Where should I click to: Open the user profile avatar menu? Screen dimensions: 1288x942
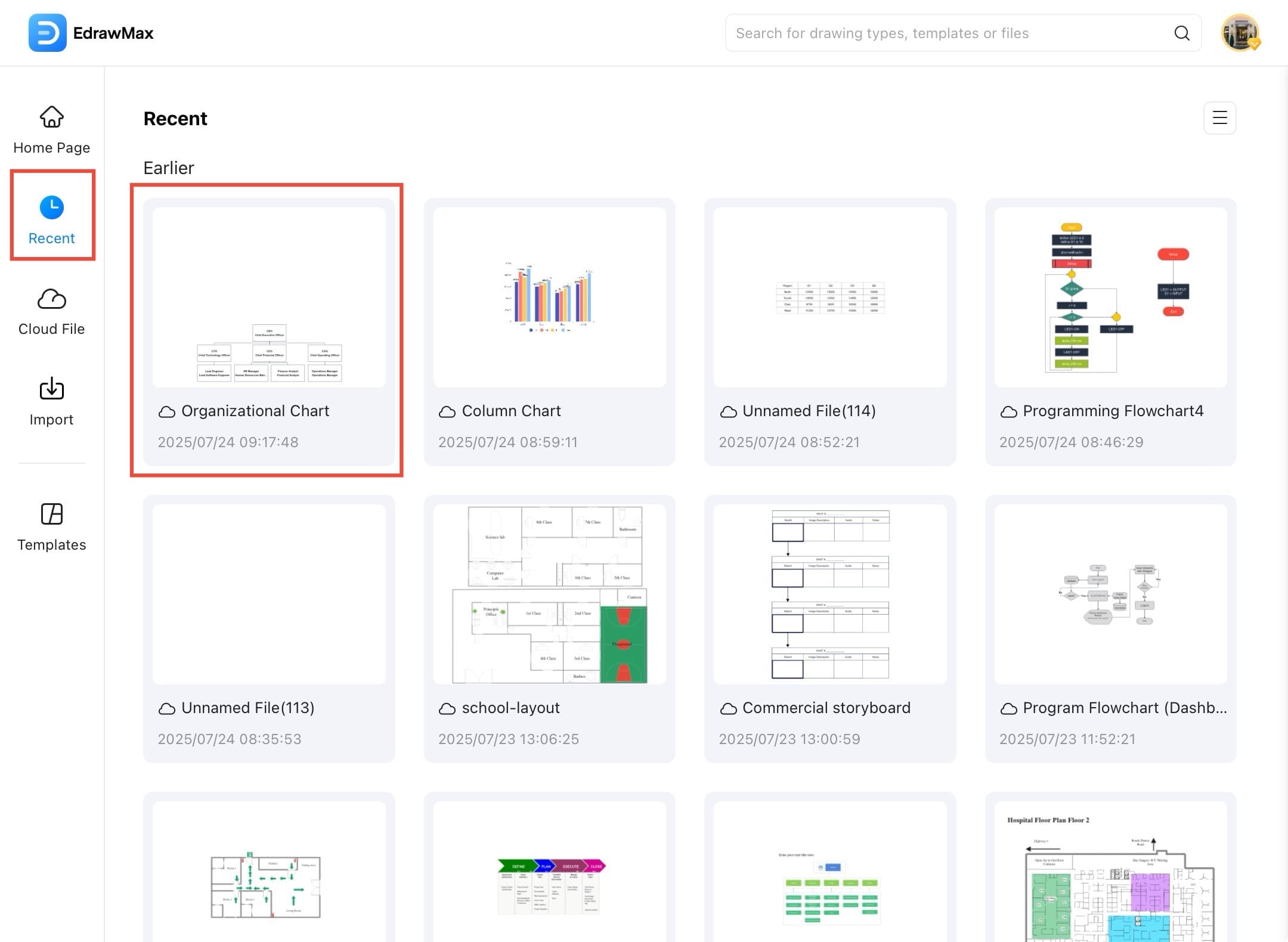click(x=1240, y=33)
